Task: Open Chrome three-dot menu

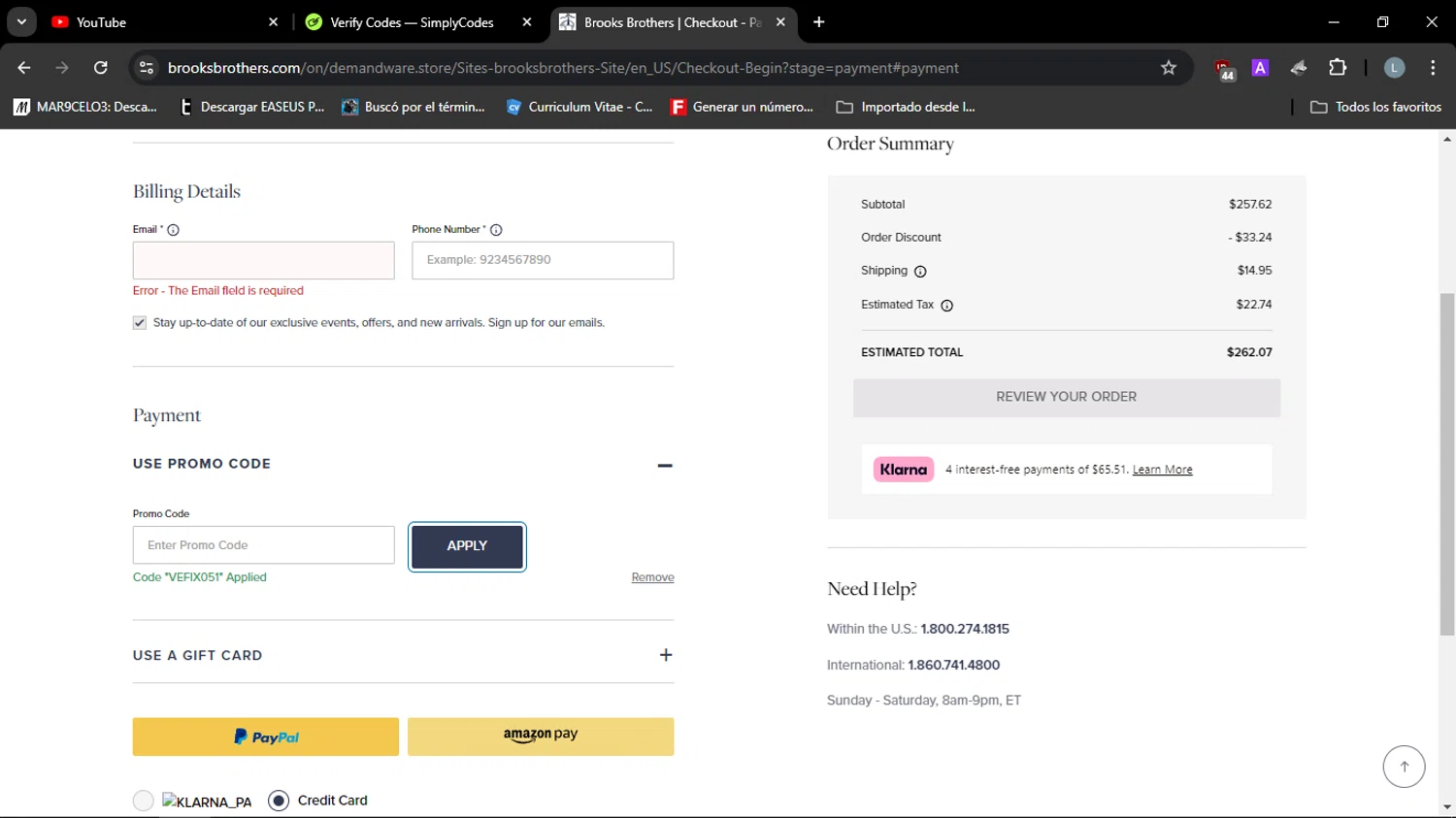Action: 1433,67
